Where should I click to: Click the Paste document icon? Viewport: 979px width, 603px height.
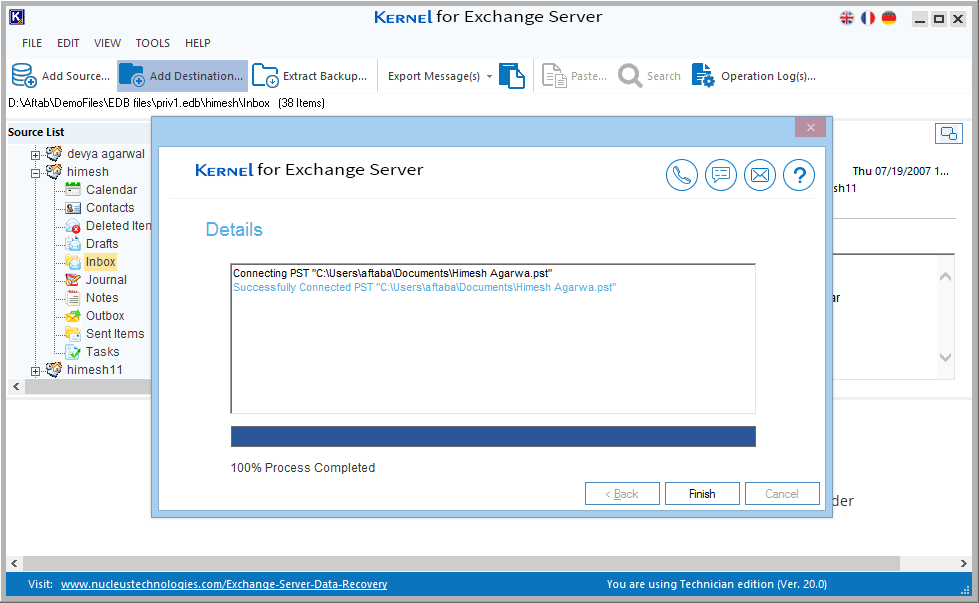click(x=554, y=76)
